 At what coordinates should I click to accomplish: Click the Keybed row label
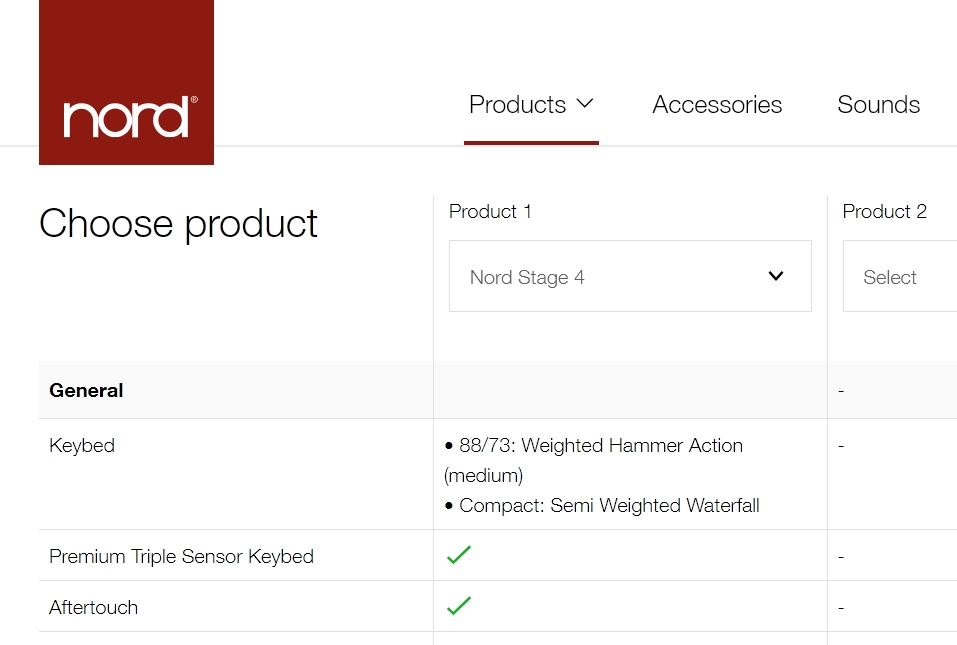[x=82, y=445]
